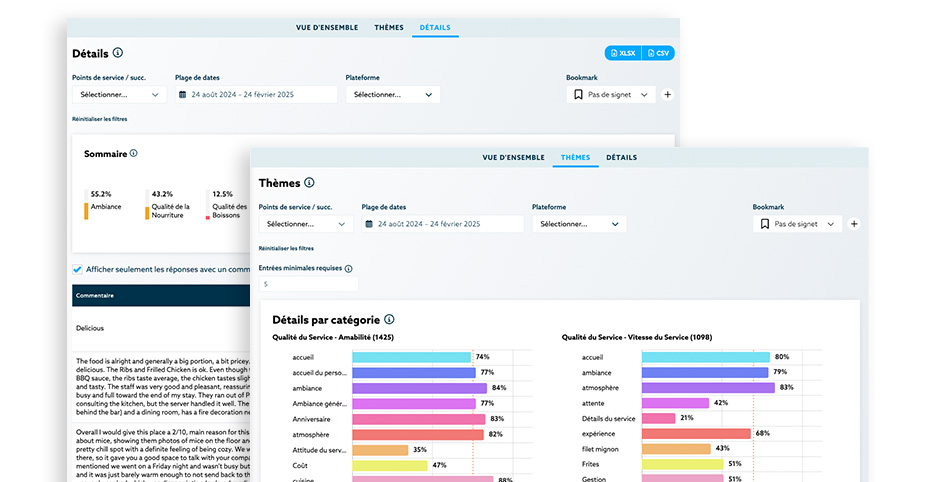Click ambiance 84% bar in Amabilité chart

pyautogui.click(x=419, y=388)
